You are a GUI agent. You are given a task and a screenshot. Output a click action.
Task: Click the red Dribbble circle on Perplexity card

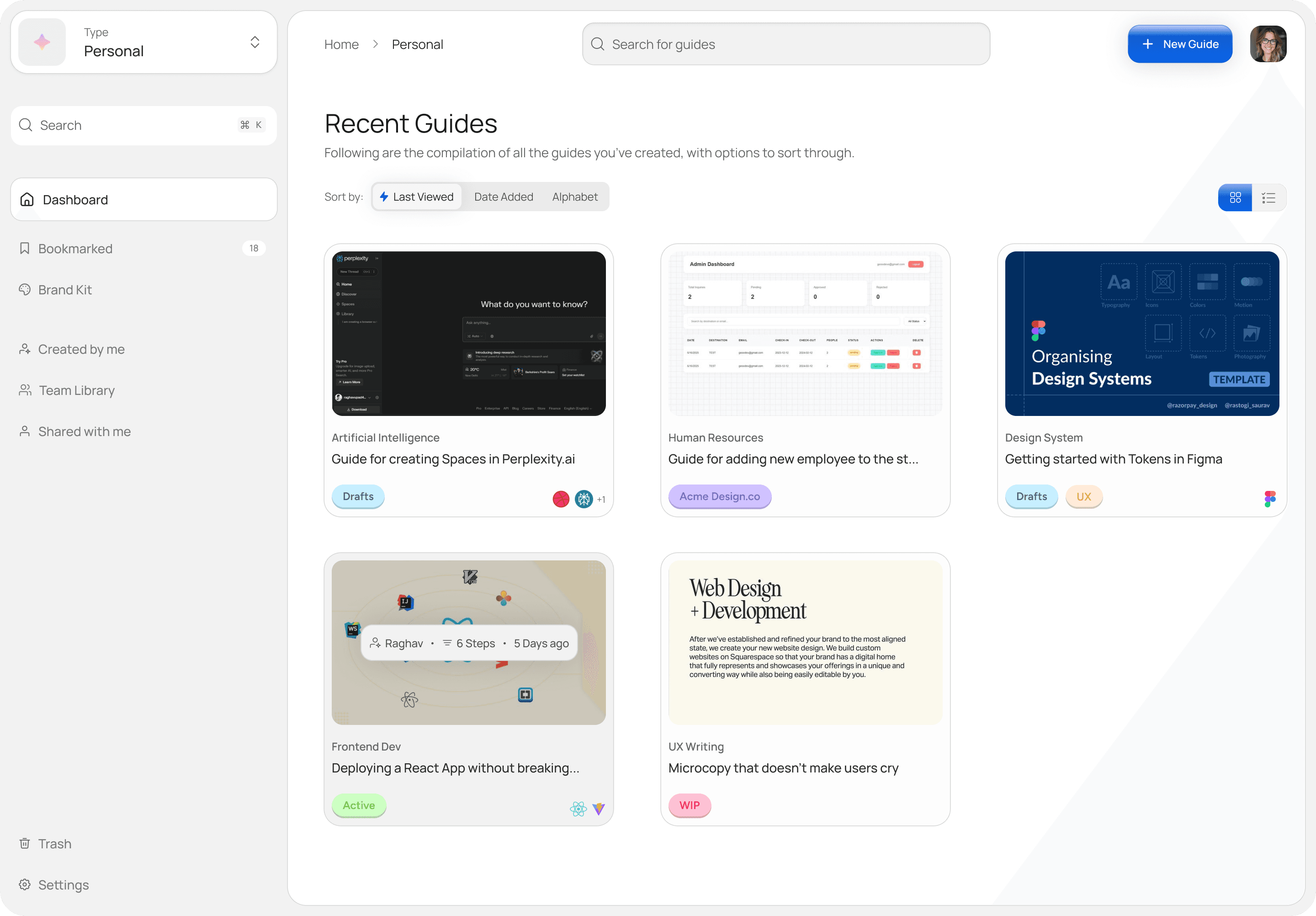tap(561, 499)
